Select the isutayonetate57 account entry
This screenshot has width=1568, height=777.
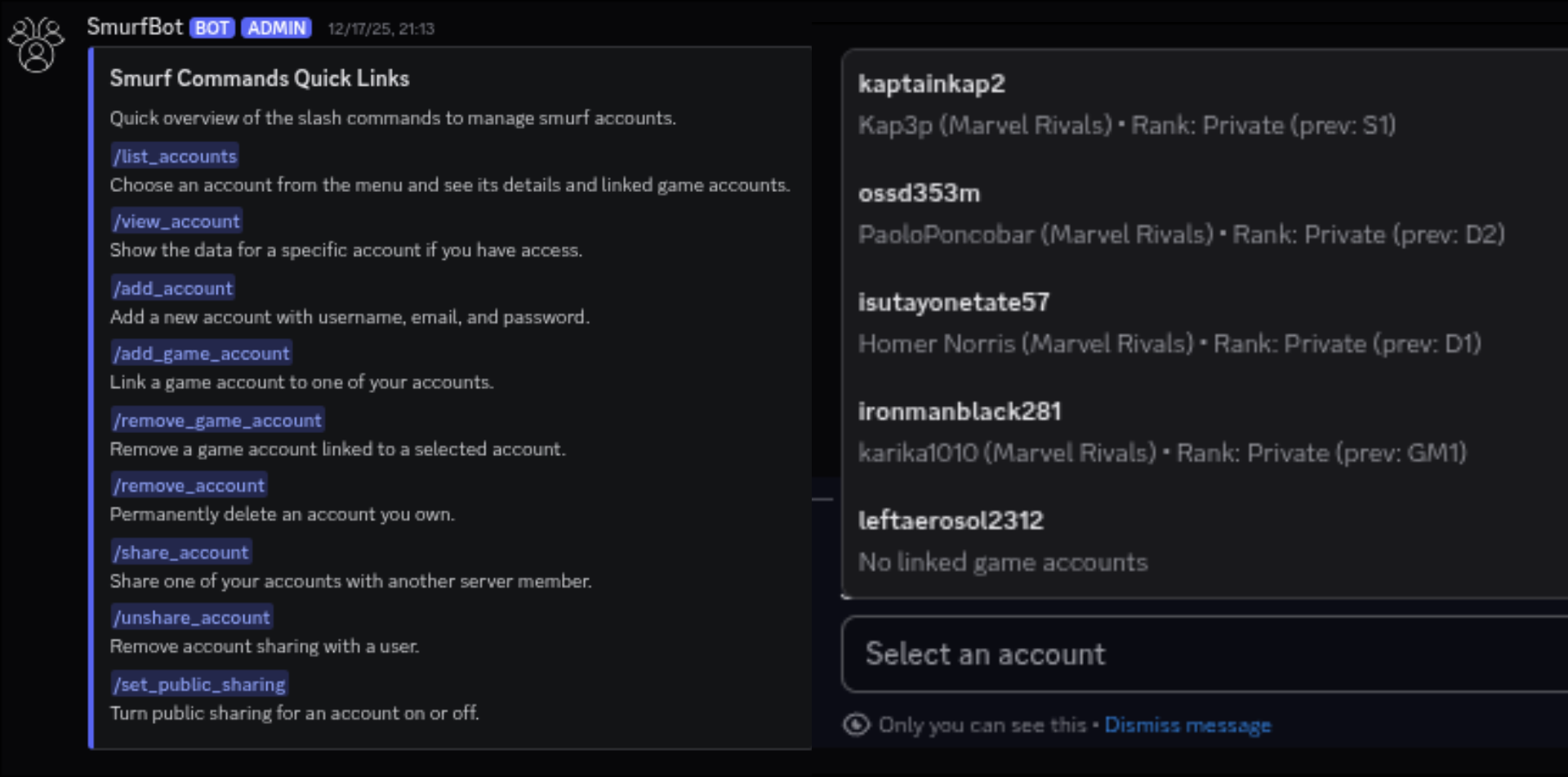pyautogui.click(x=954, y=302)
